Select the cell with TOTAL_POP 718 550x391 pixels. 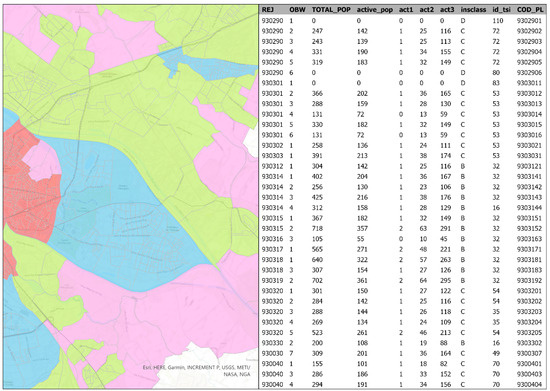point(317,229)
